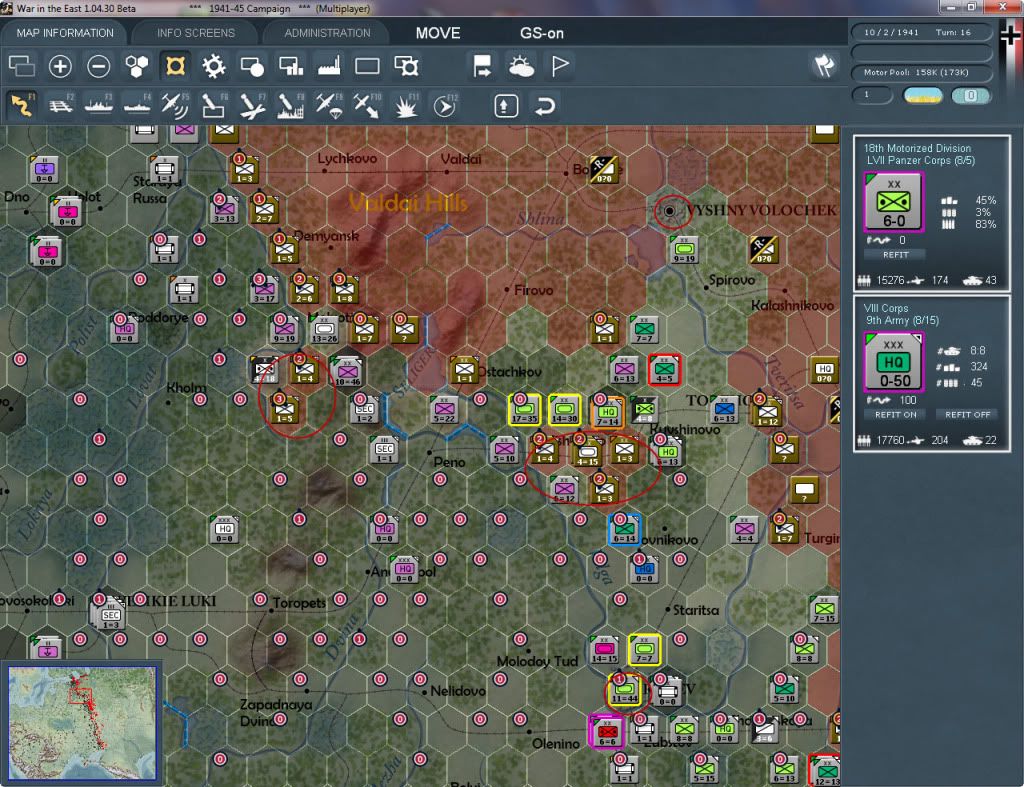
Task: Click the 6-0 unit counter in panel
Action: [893, 202]
